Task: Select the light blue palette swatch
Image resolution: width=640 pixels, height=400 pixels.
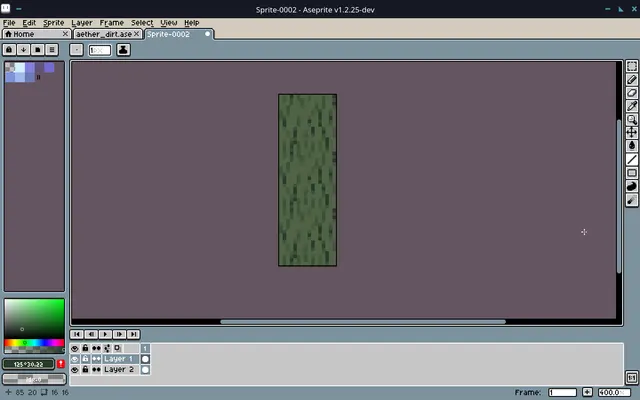Action: pyautogui.click(x=20, y=67)
